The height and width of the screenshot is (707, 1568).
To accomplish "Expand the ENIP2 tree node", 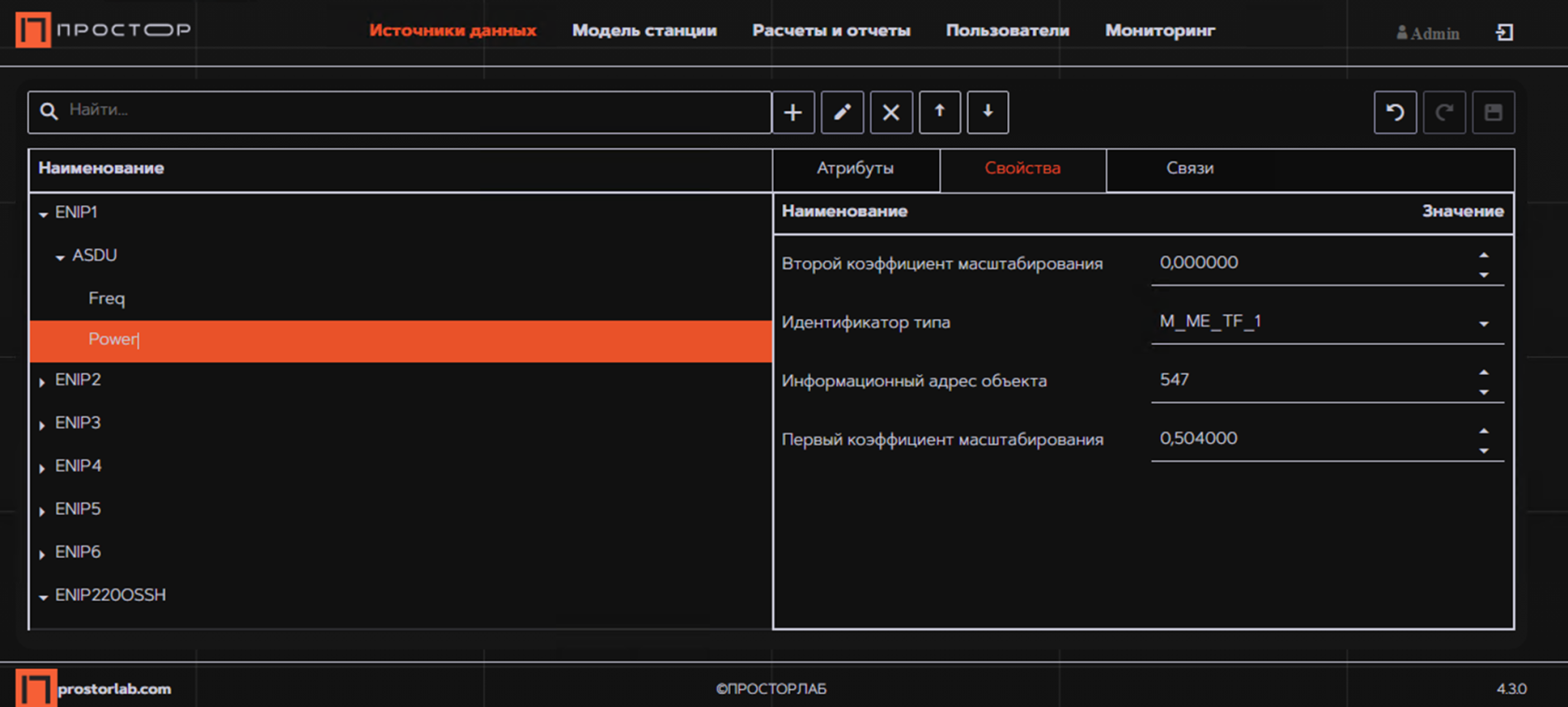I will pyautogui.click(x=43, y=381).
